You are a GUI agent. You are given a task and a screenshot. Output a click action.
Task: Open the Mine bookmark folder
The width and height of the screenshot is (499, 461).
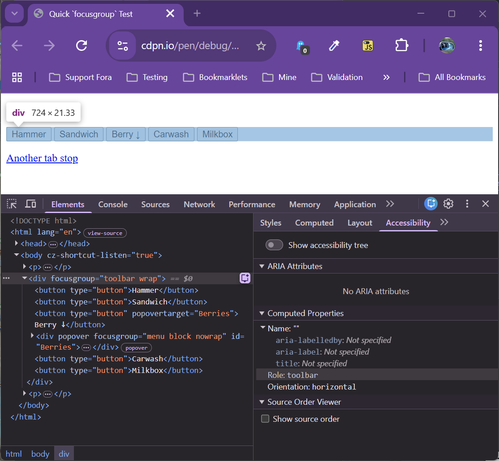279,77
